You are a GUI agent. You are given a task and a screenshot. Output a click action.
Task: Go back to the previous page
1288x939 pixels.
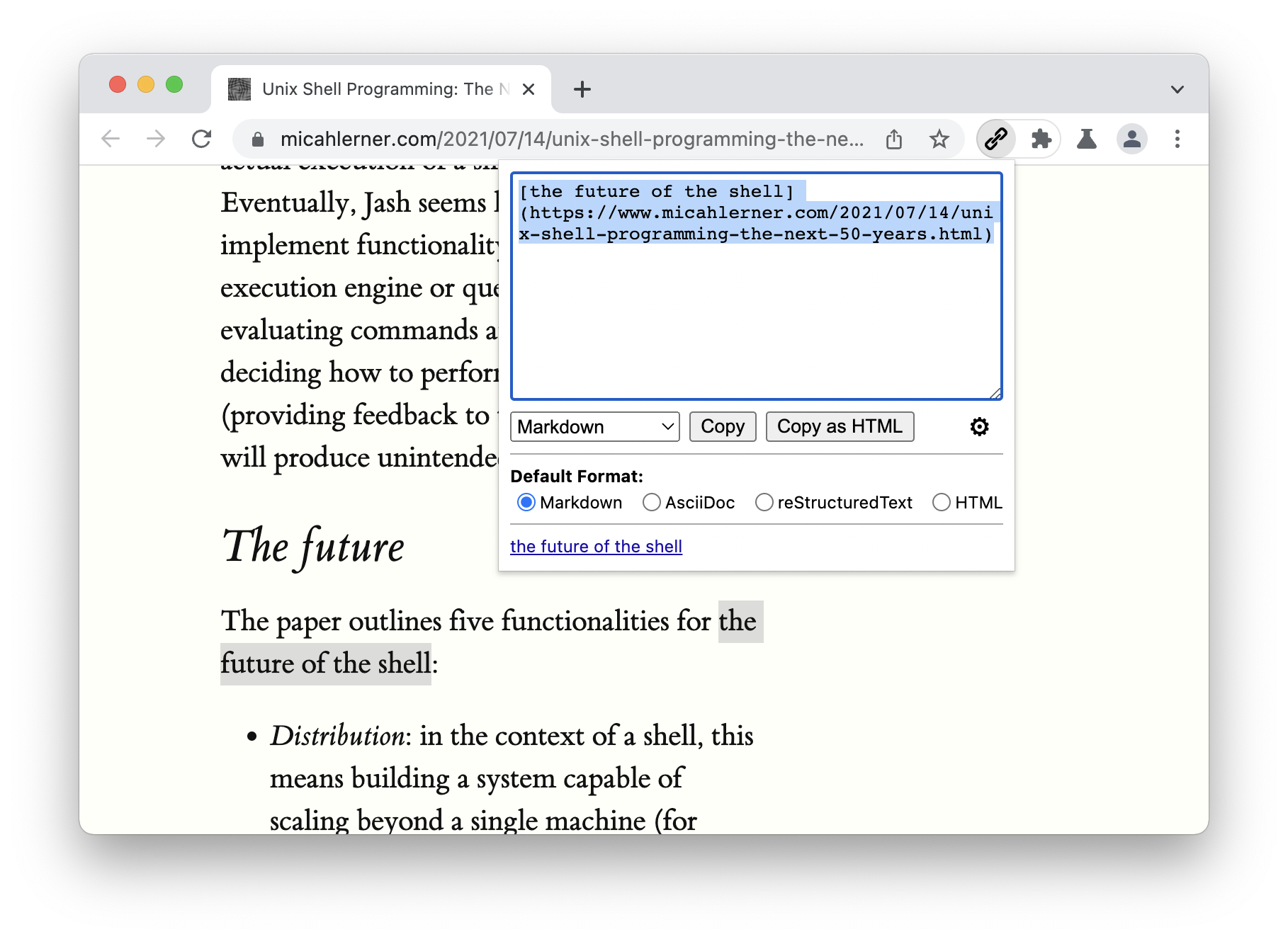(111, 139)
